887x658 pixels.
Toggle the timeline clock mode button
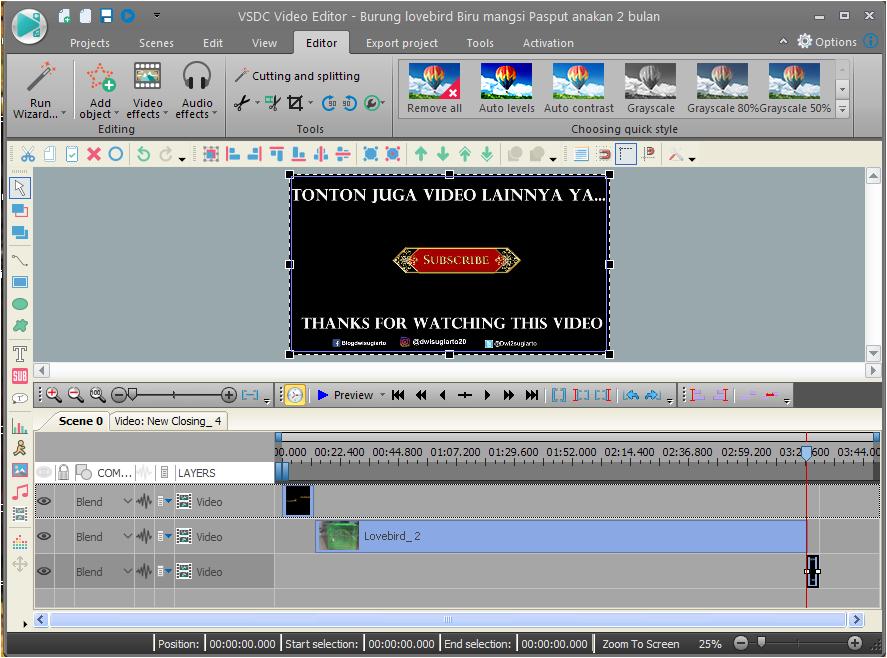pyautogui.click(x=295, y=394)
